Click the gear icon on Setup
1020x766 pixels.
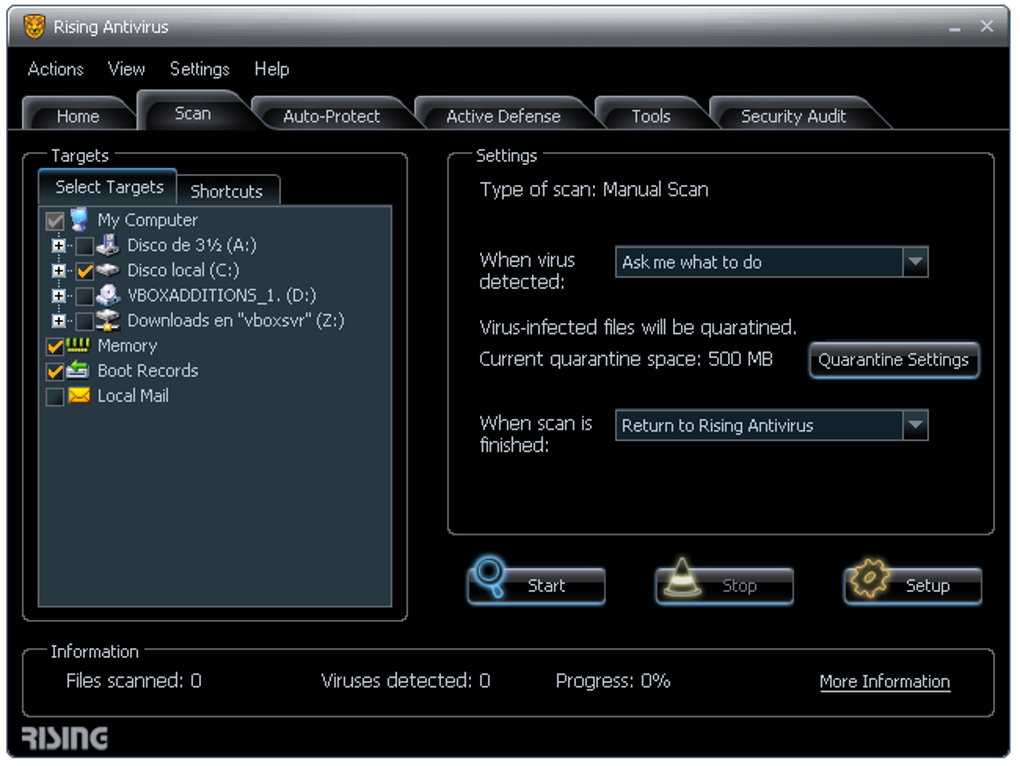[x=870, y=577]
